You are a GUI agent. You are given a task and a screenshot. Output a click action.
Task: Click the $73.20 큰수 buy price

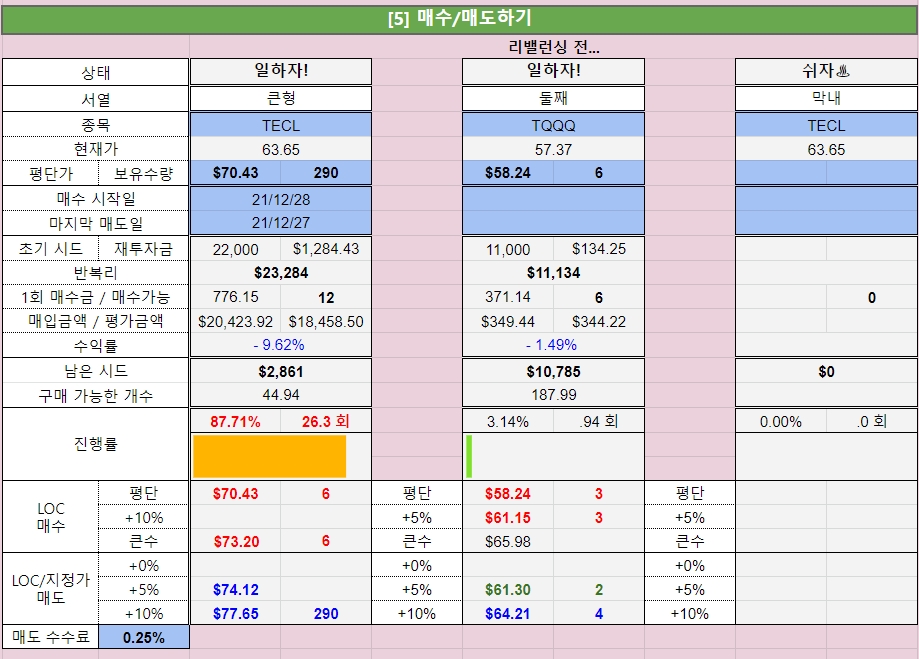pyautogui.click(x=236, y=541)
